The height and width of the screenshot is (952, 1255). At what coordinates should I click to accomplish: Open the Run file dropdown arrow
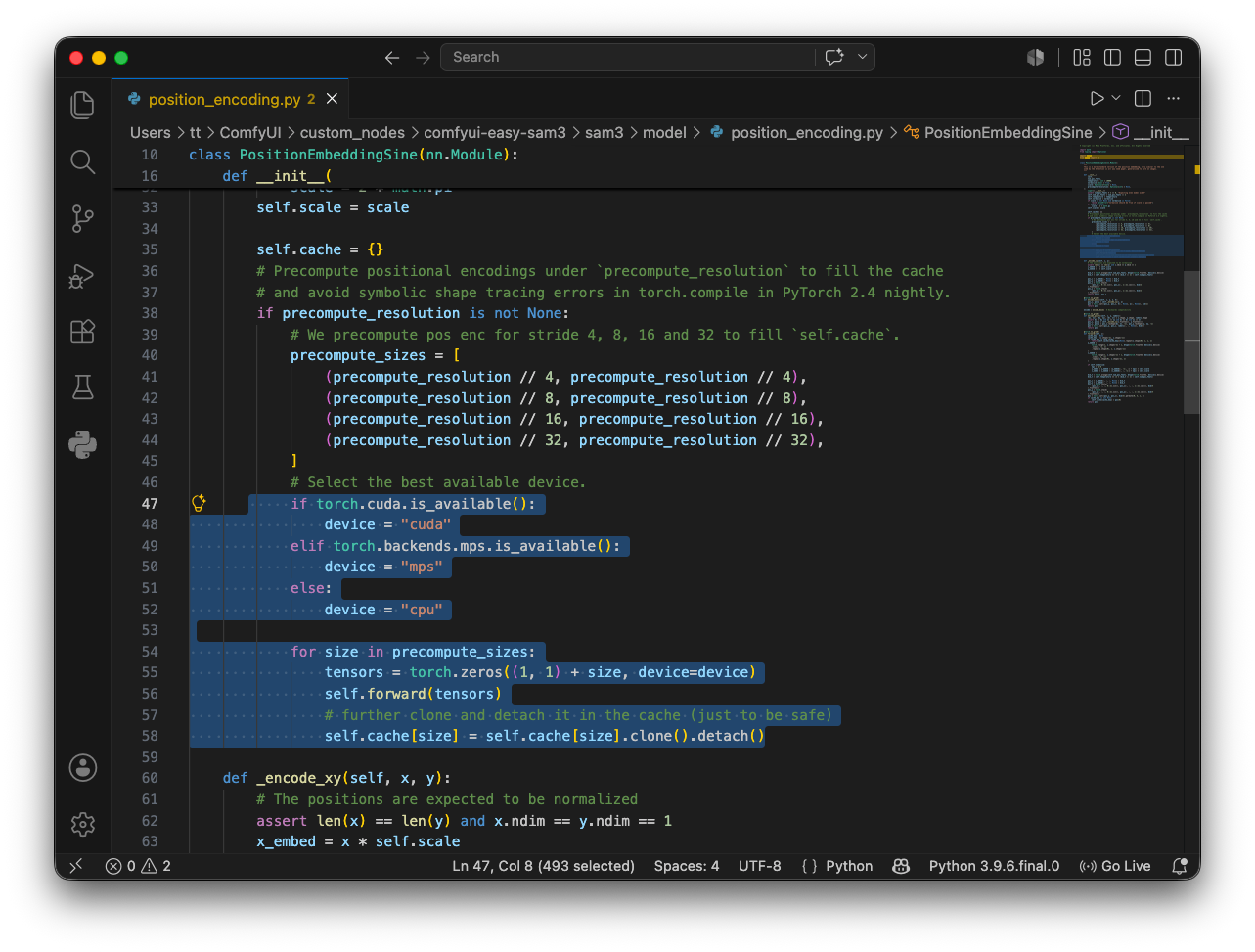[x=1116, y=98]
